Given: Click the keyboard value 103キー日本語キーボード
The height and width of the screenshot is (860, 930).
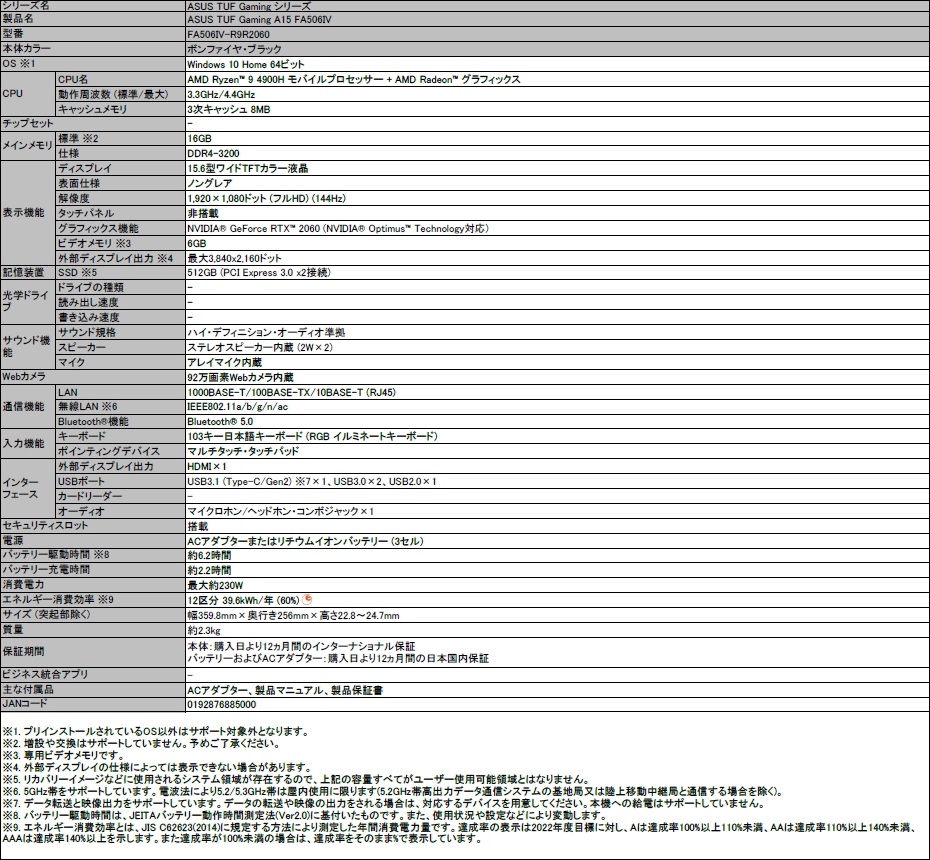Looking at the screenshot, I should [313, 437].
